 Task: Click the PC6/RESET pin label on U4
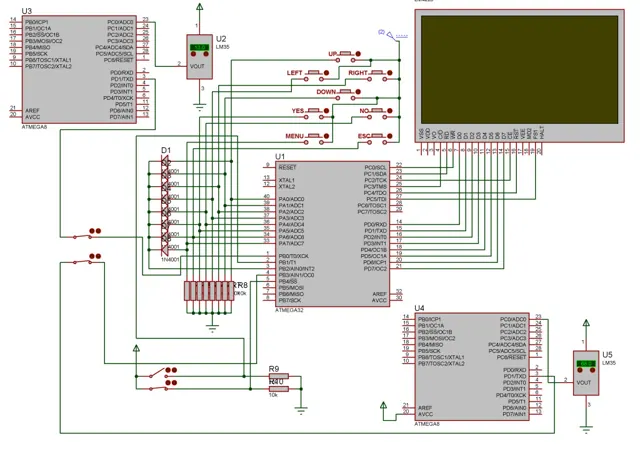pos(511,357)
